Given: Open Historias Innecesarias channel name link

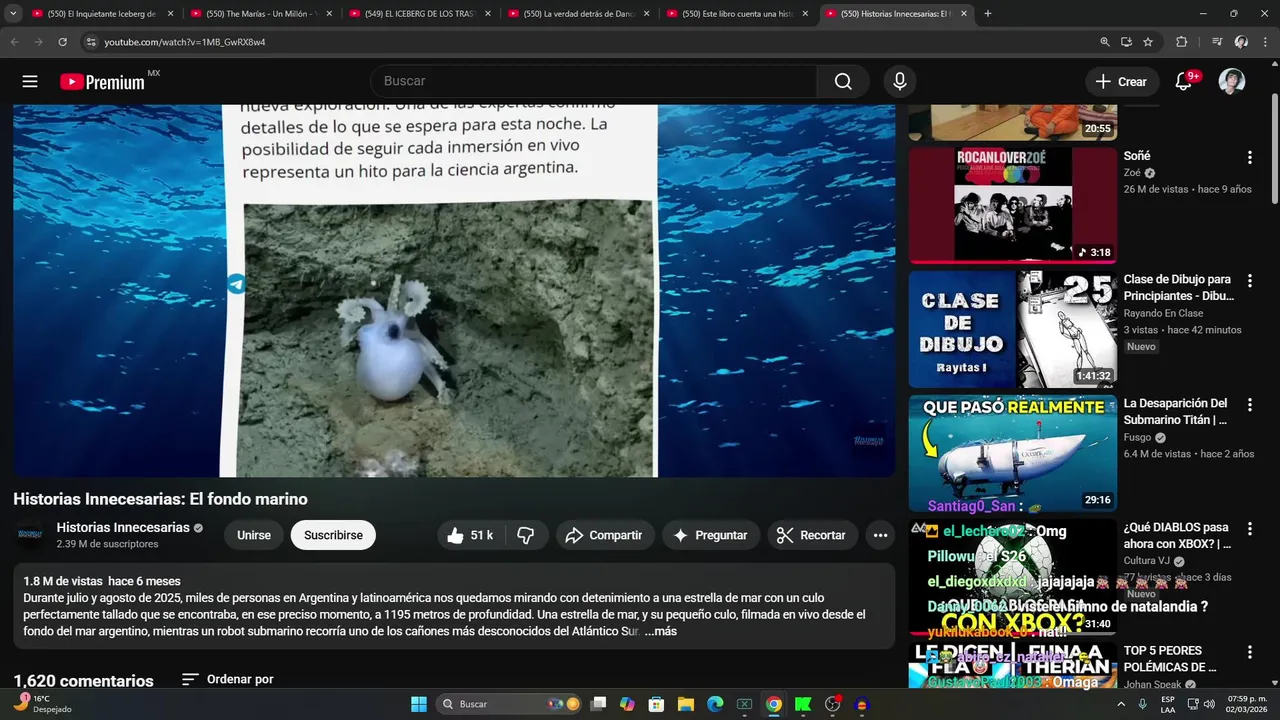Looking at the screenshot, I should pos(123,528).
